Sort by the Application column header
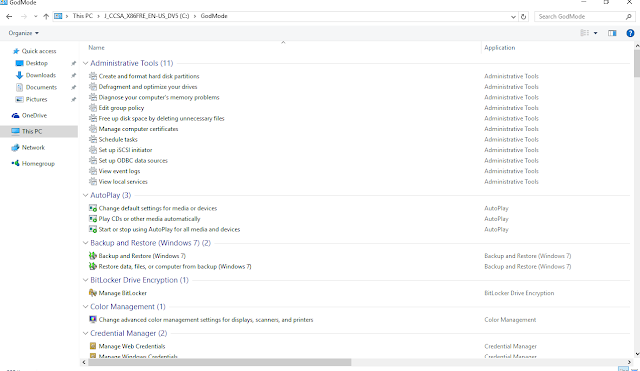This screenshot has width=640, height=371. coord(500,48)
